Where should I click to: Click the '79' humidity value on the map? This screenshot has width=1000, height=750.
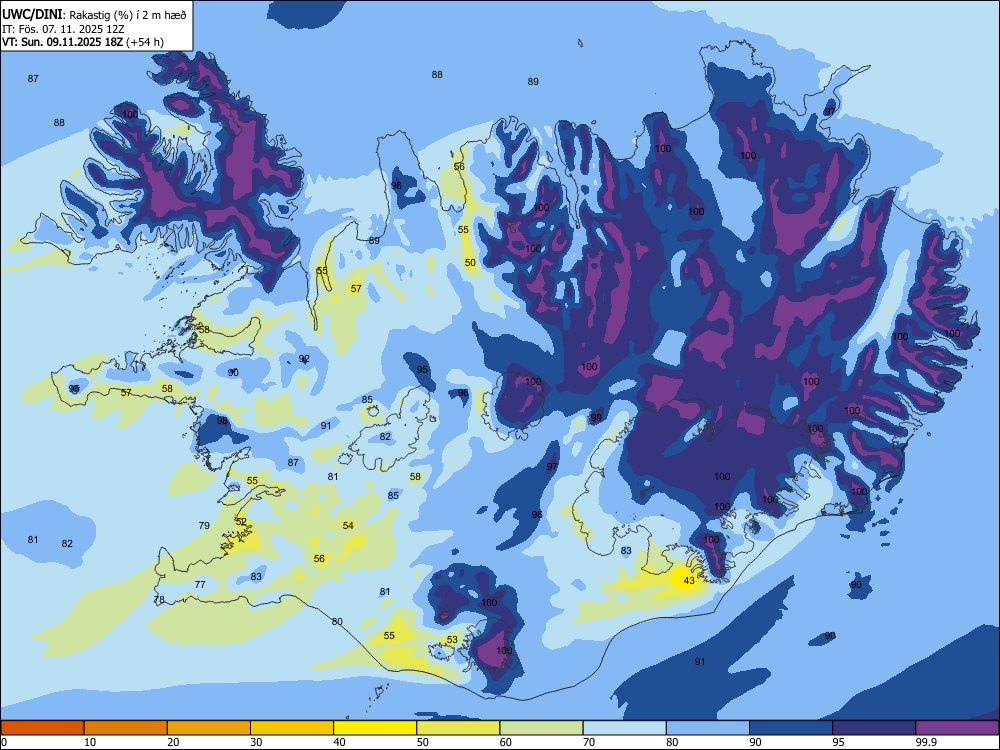tap(204, 526)
